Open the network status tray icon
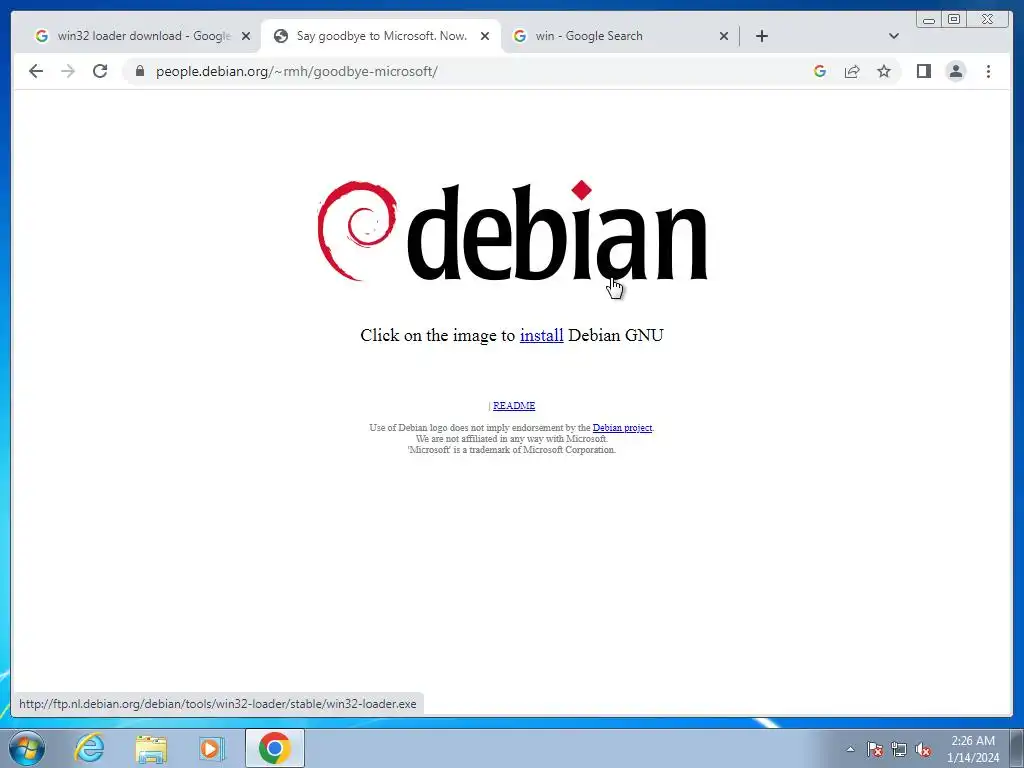Viewport: 1024px width, 768px height. click(899, 749)
